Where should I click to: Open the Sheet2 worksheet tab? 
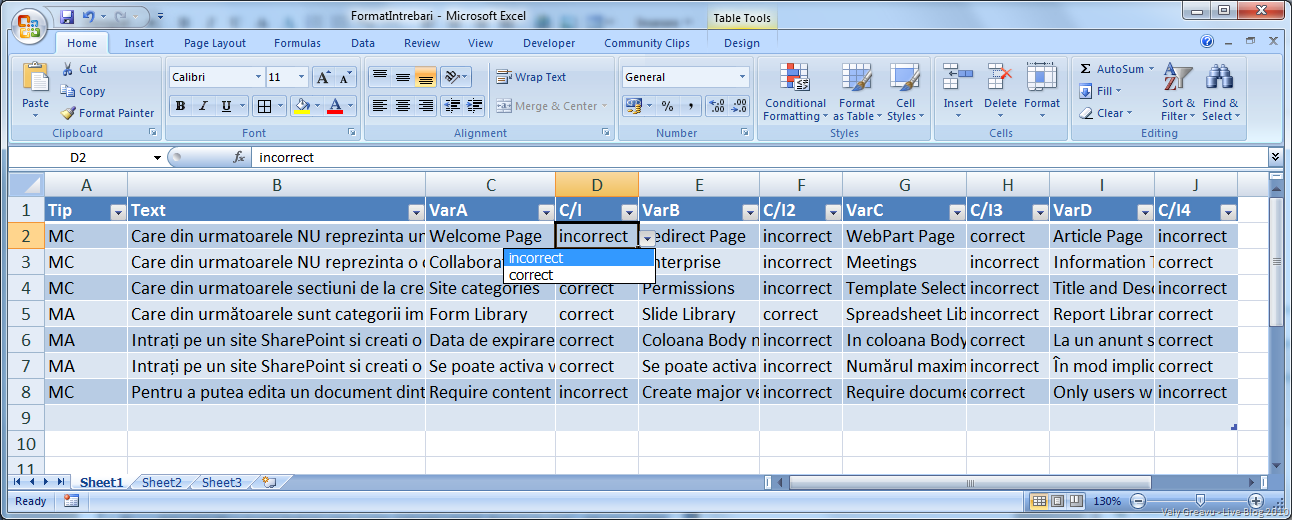tap(162, 482)
